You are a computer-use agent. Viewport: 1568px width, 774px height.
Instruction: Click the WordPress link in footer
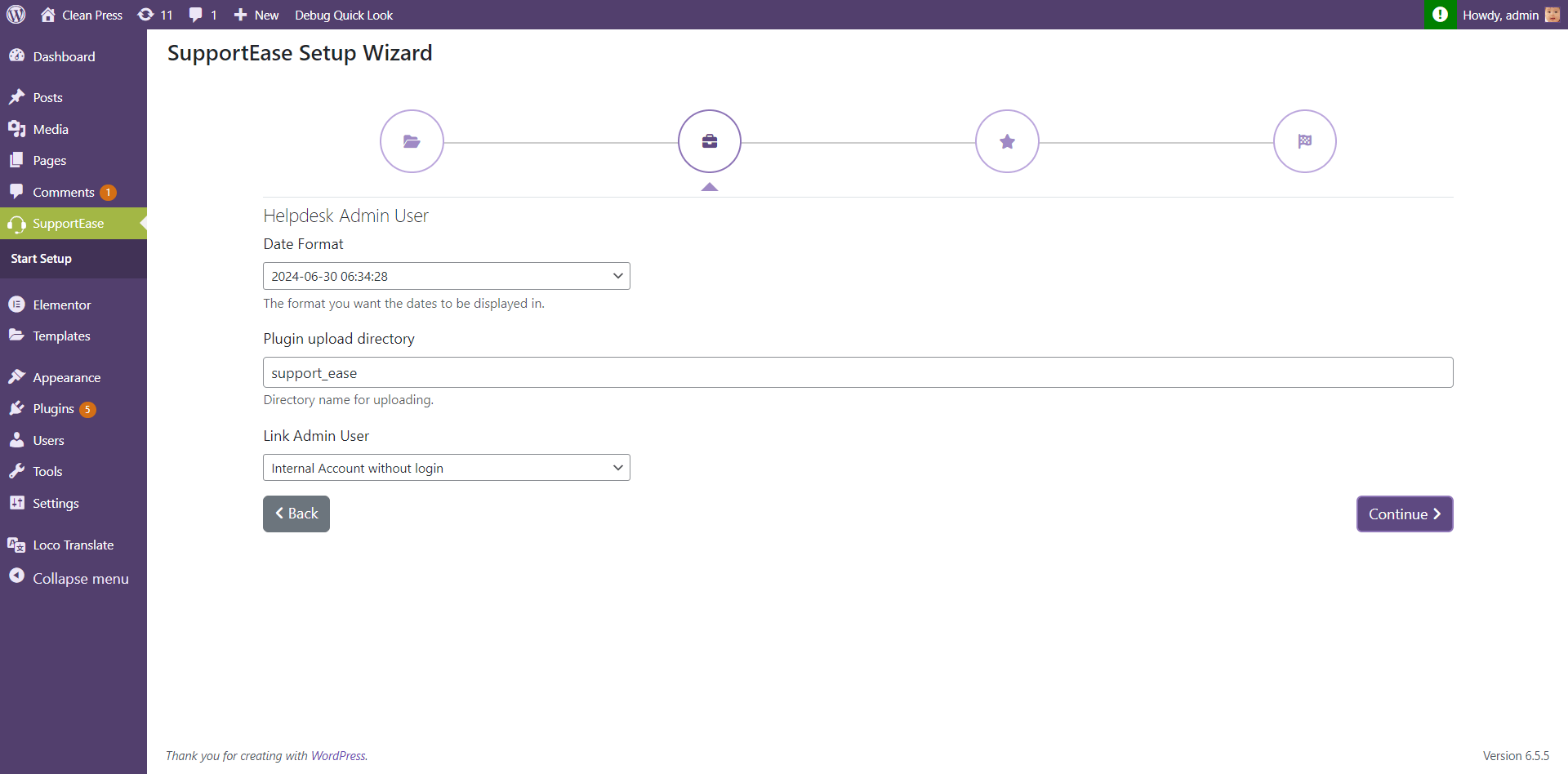click(x=338, y=756)
